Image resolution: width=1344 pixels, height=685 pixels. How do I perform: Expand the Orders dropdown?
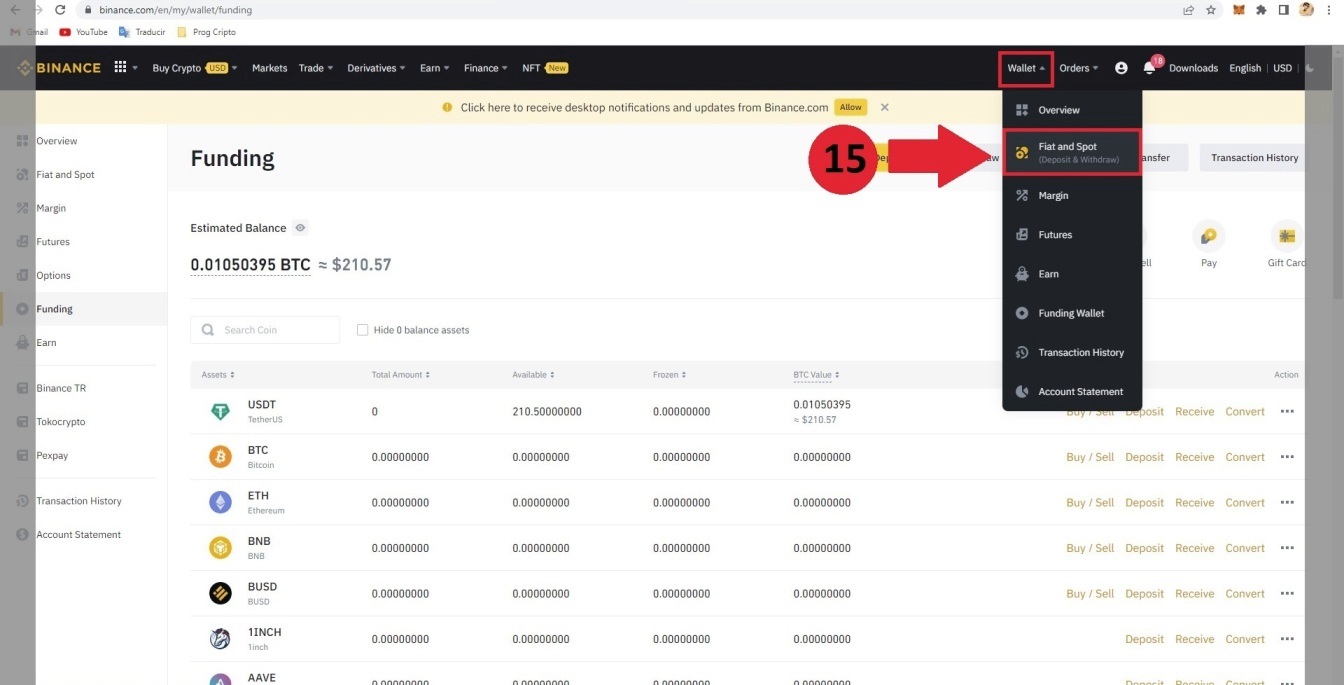1078,68
